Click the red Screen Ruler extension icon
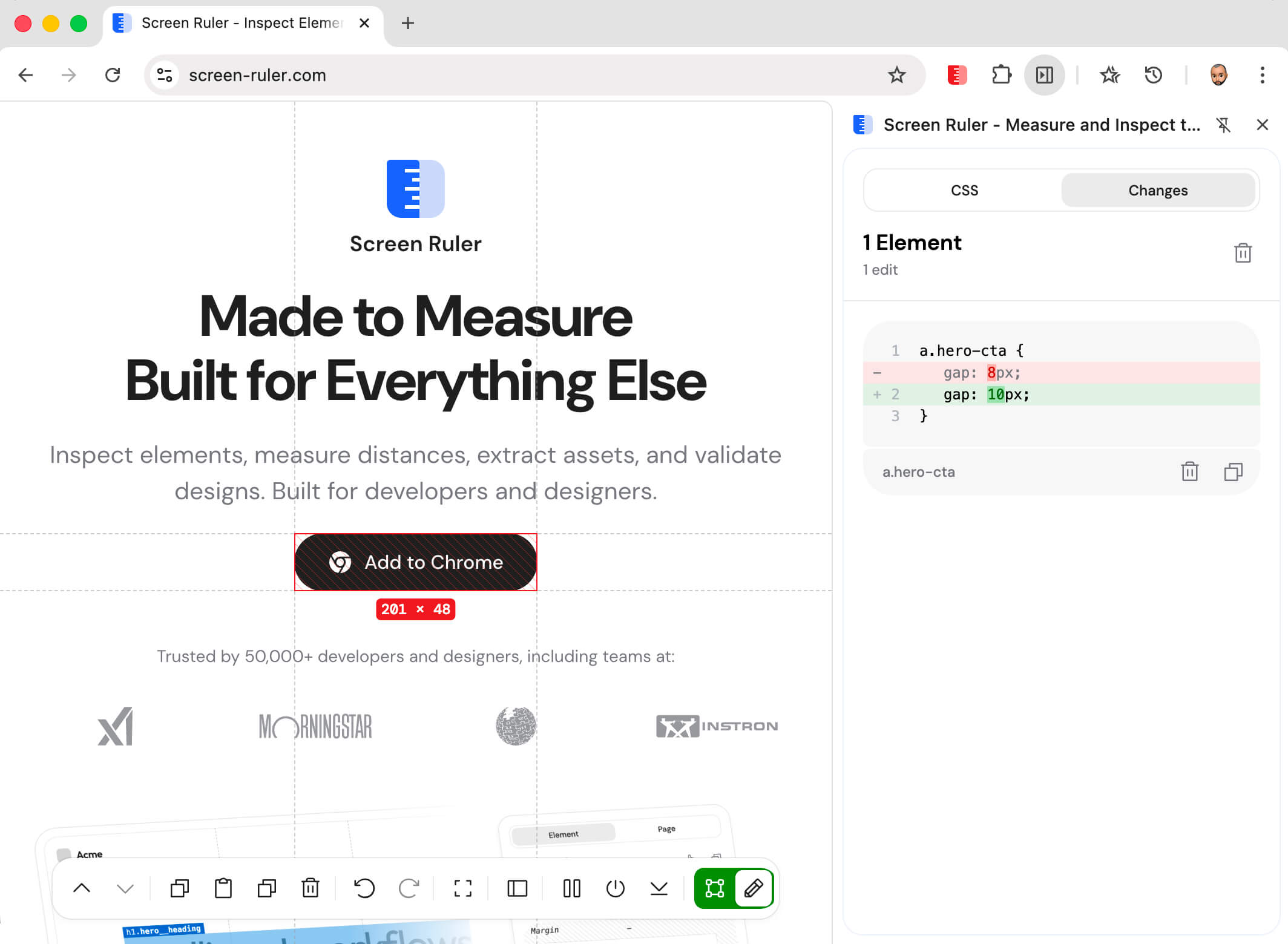Viewport: 1288px width, 944px height. click(957, 75)
